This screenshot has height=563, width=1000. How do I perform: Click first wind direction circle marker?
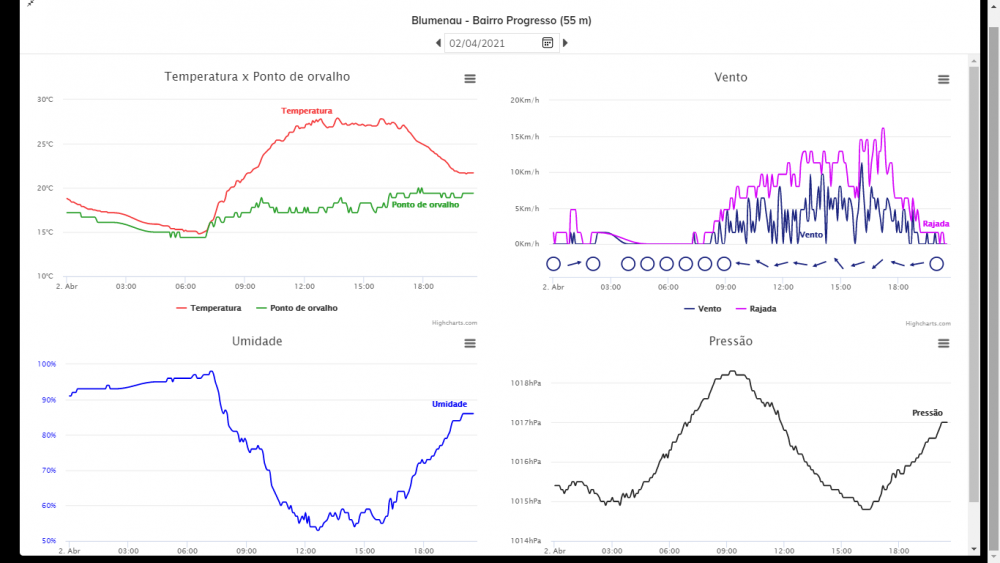[553, 264]
